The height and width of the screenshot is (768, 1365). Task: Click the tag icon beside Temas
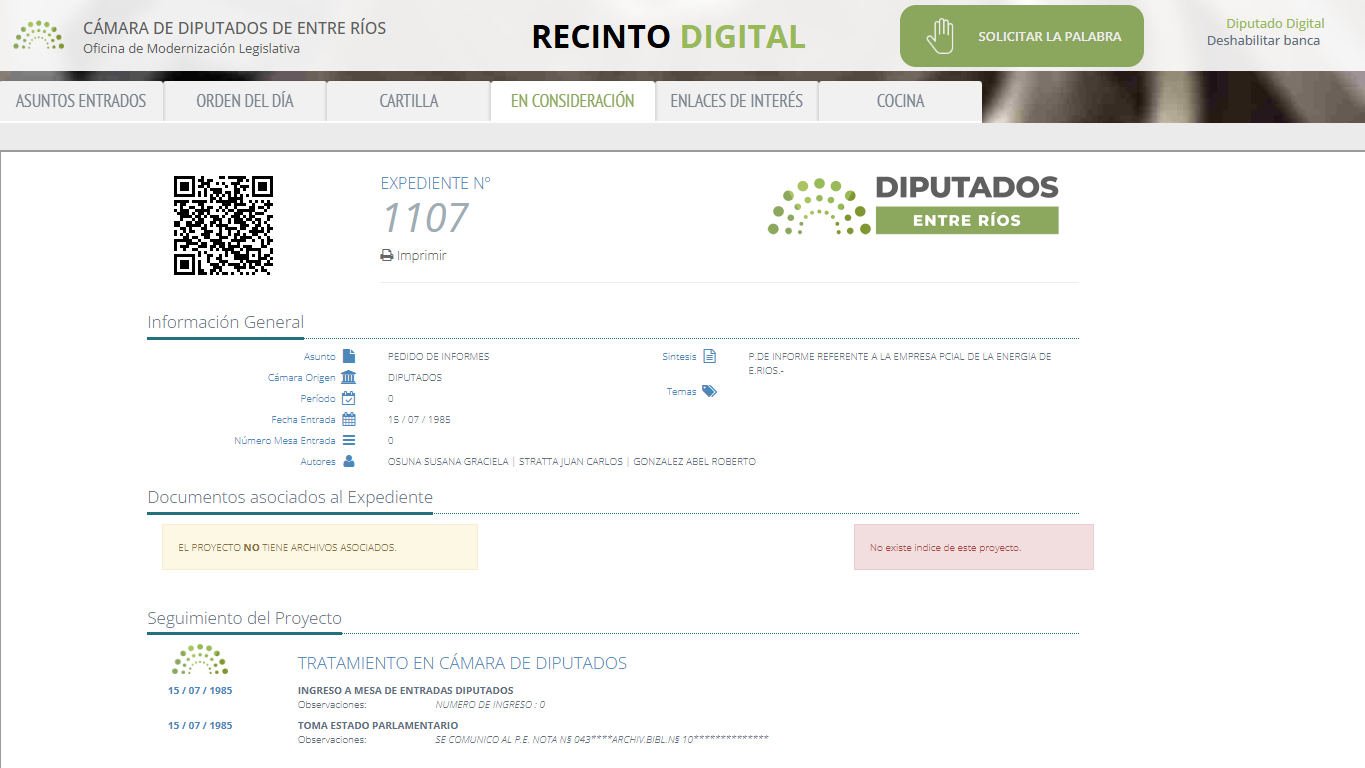[710, 391]
